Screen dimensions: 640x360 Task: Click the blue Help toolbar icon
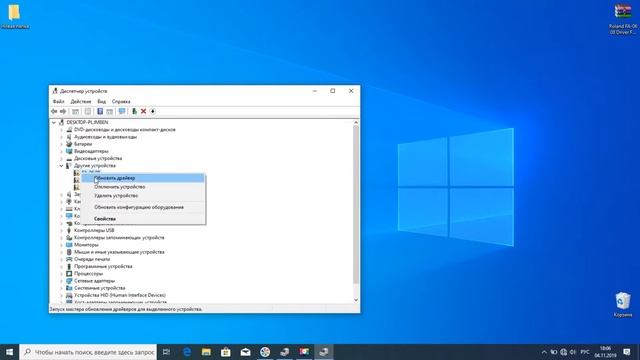100,111
